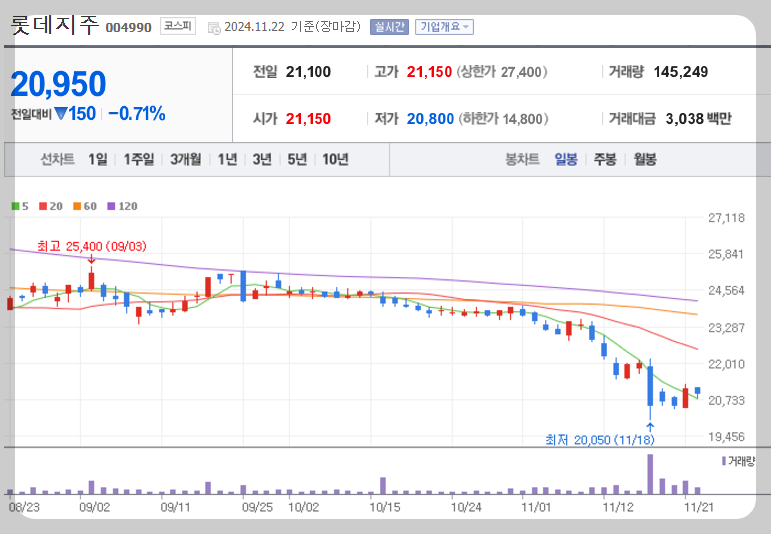The height and width of the screenshot is (534, 771).
Task: Click the 선차트 label
Action: pos(57,159)
